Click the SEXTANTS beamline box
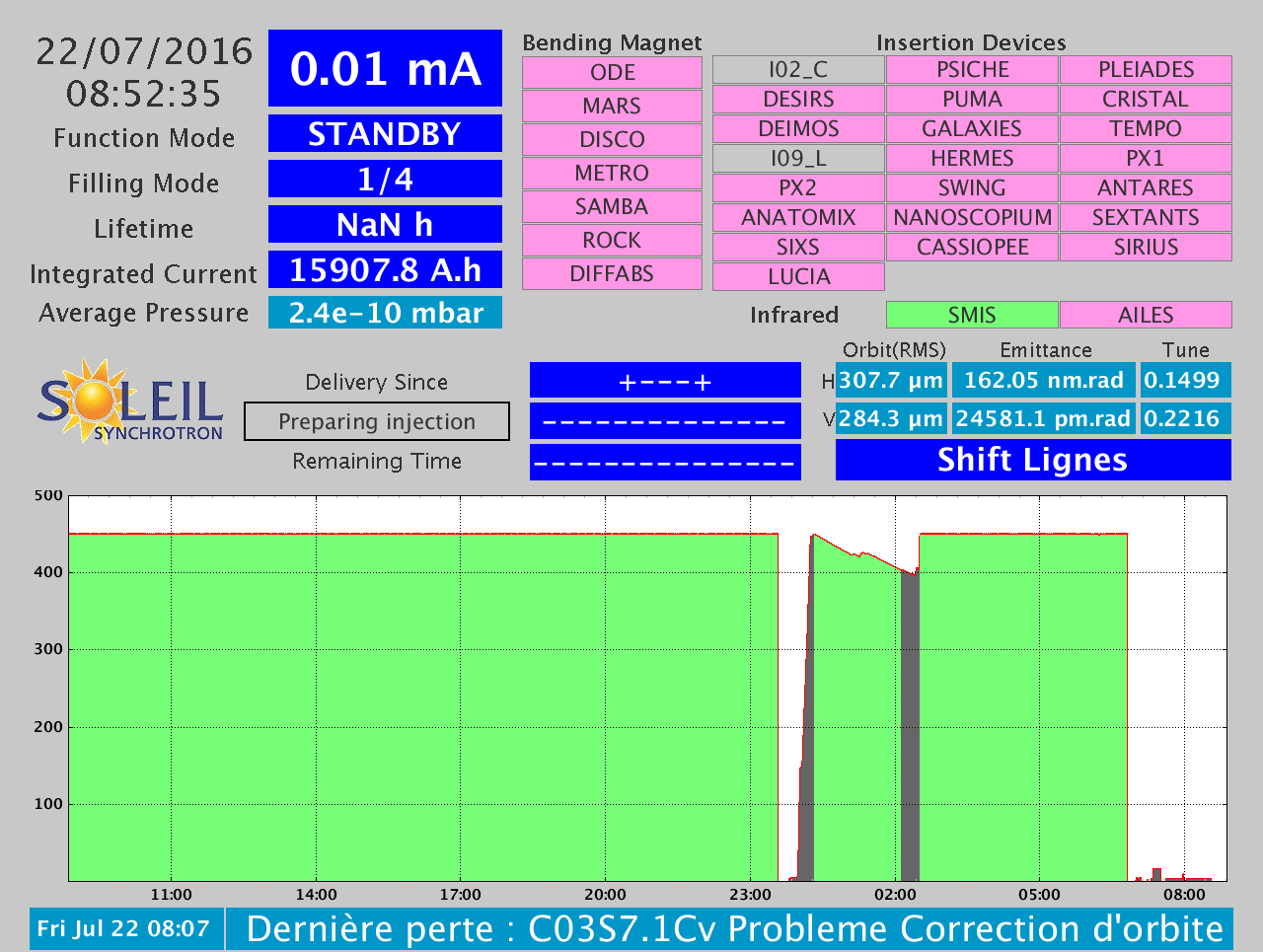Screen dimensions: 1263x952 [1146, 218]
